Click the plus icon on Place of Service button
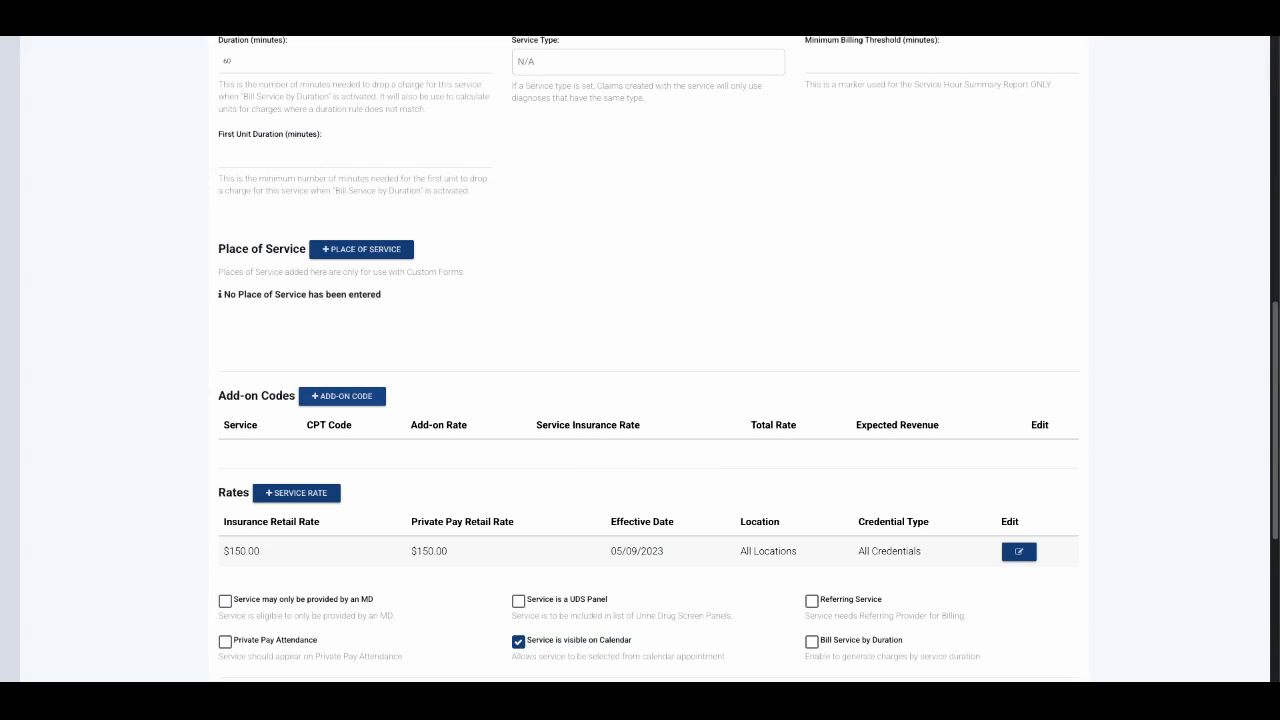This screenshot has width=1280, height=720. coord(326,249)
